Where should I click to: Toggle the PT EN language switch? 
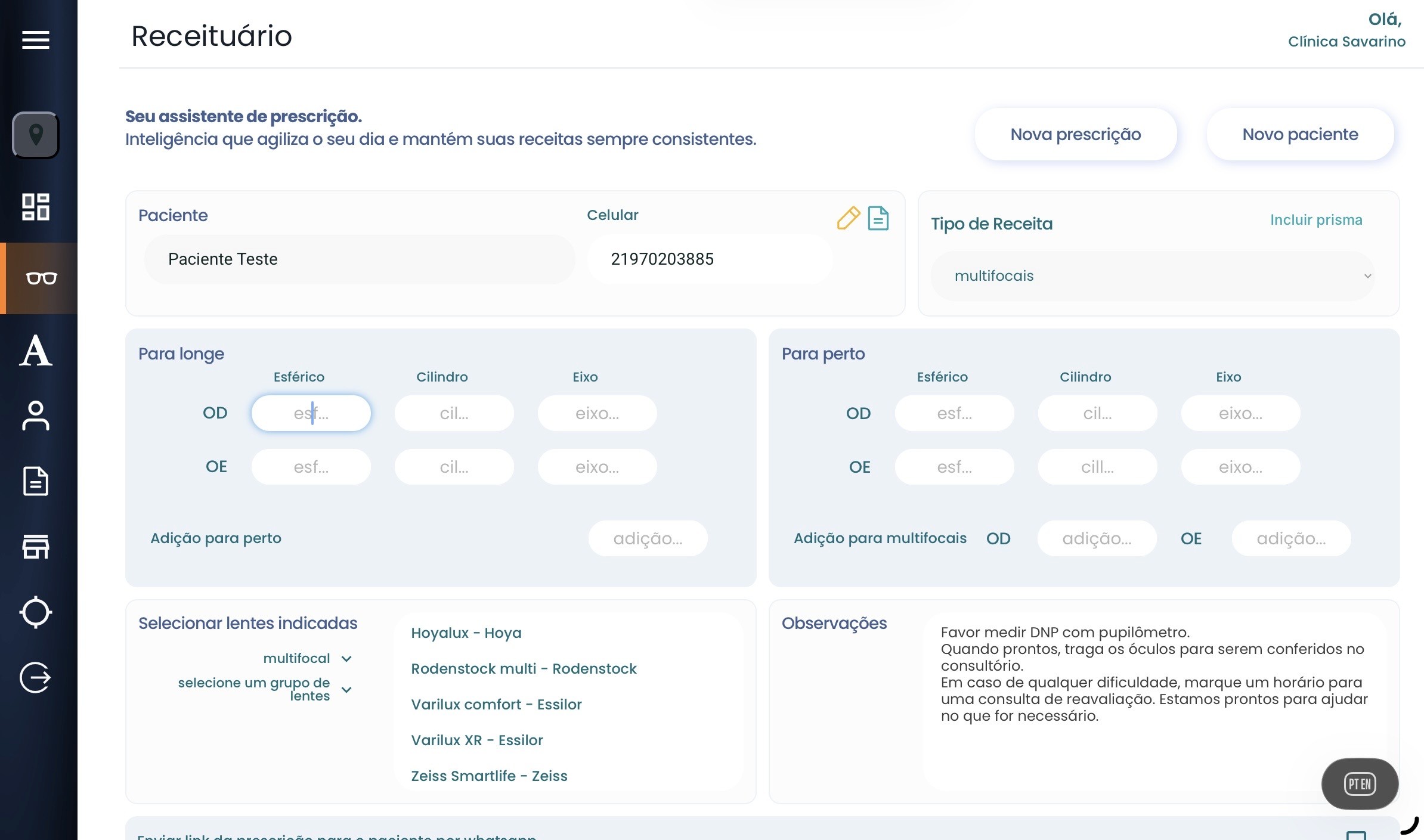tap(1360, 784)
